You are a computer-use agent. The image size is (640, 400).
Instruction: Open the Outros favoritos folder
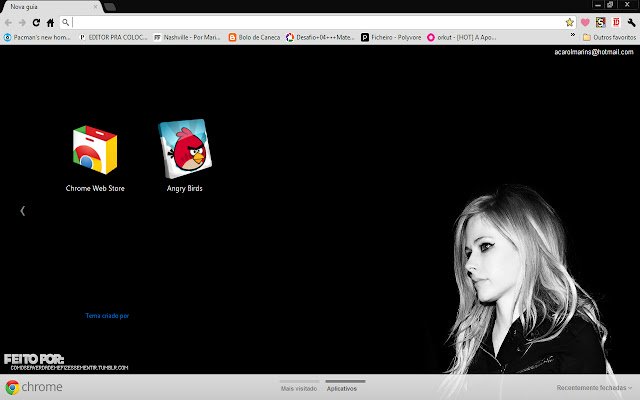pos(609,38)
